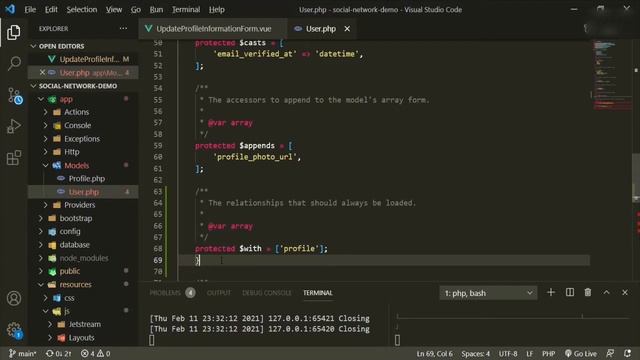Expand the bootstrap folder
The image size is (640, 360).
point(41,218)
